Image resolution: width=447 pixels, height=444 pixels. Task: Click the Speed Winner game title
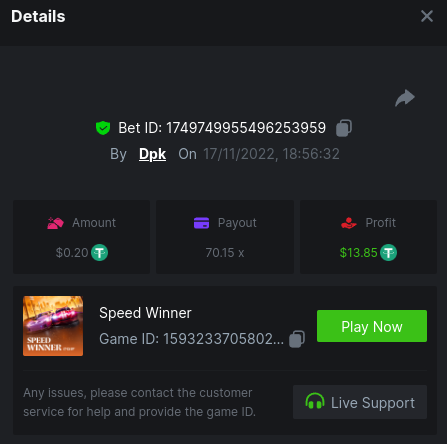tap(145, 313)
